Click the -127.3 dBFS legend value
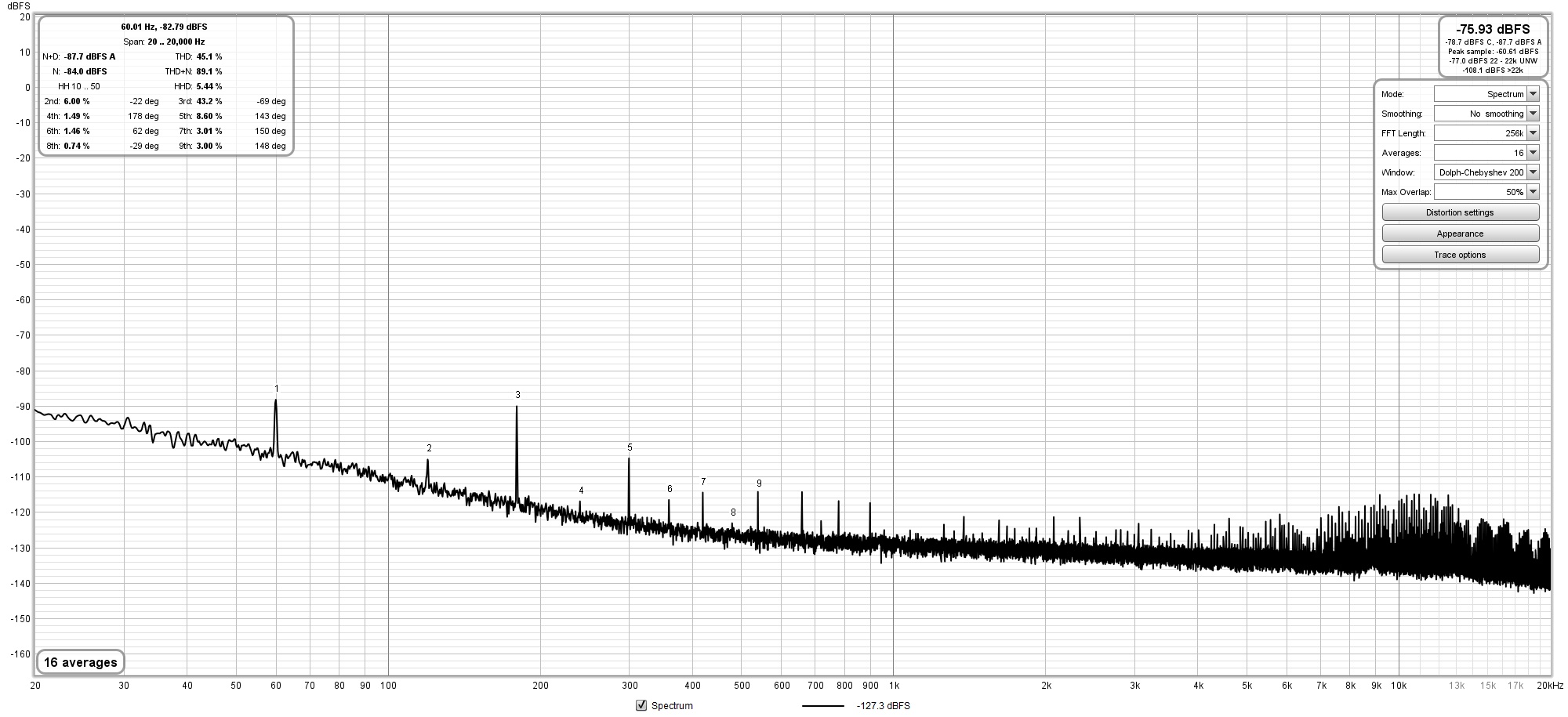The height and width of the screenshot is (717, 1568). click(x=884, y=706)
